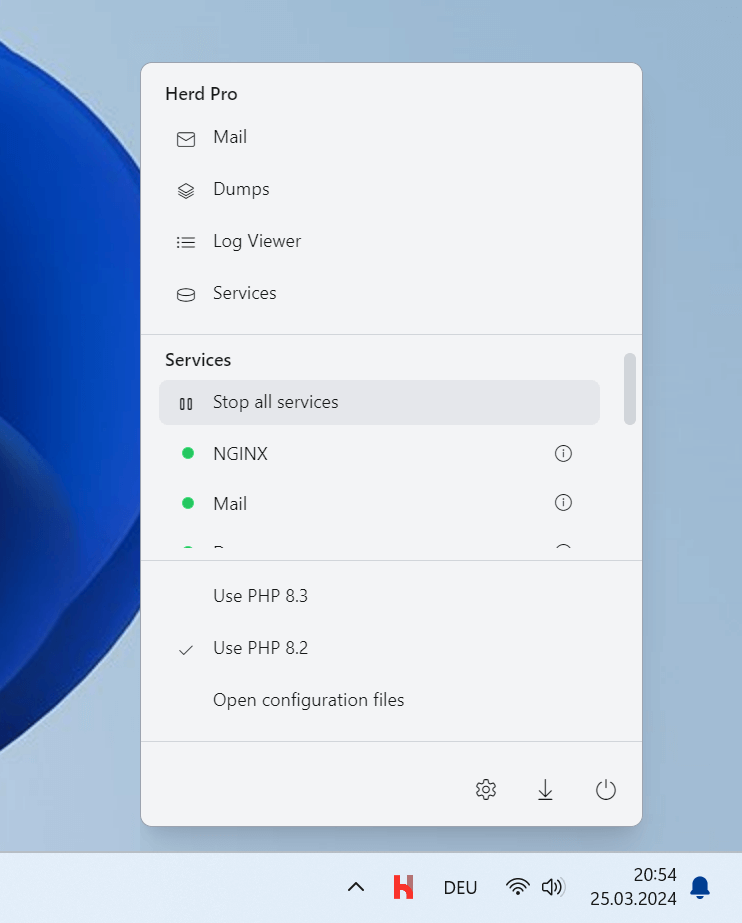Open the DEU language input switcher

coord(460,887)
